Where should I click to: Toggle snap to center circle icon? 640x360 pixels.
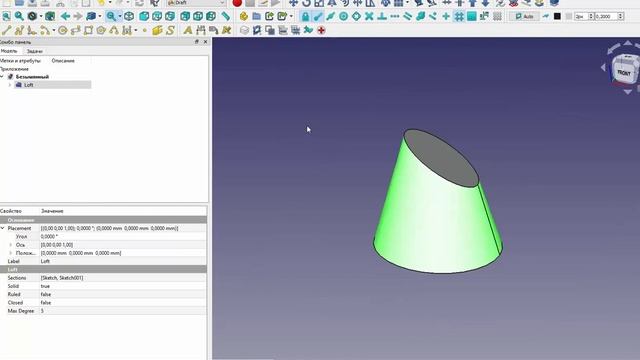click(343, 16)
